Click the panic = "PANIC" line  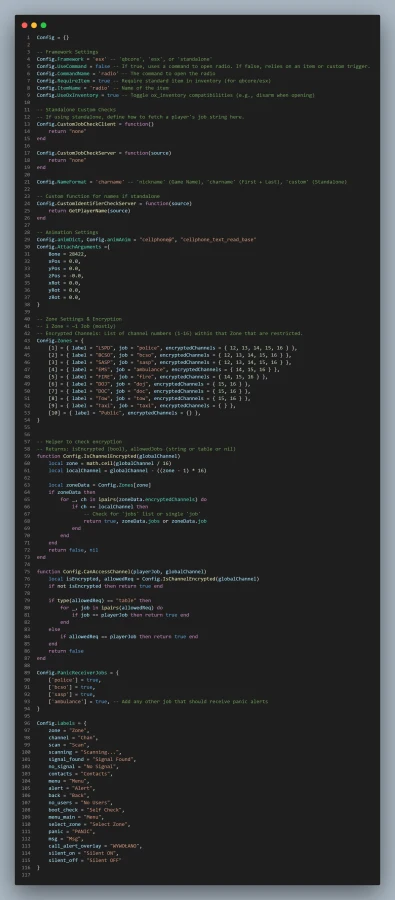[x=72, y=831]
